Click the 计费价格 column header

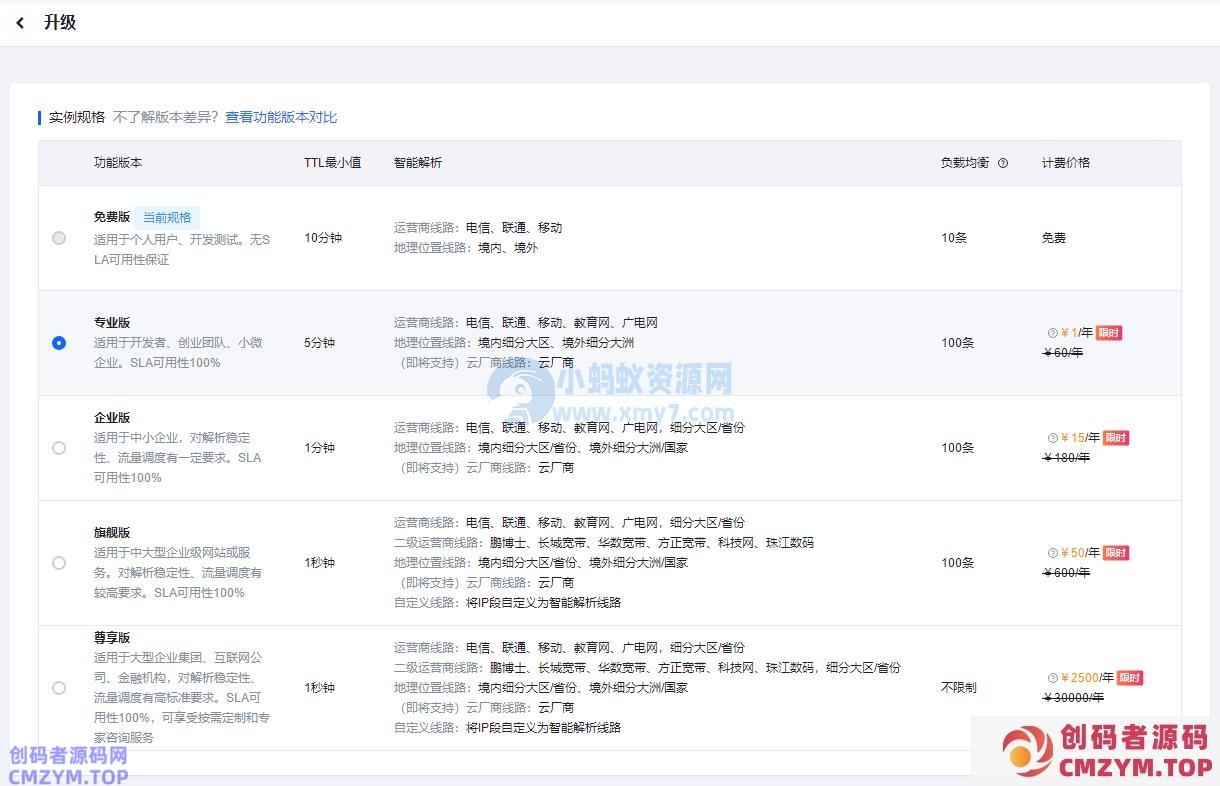tap(1066, 162)
